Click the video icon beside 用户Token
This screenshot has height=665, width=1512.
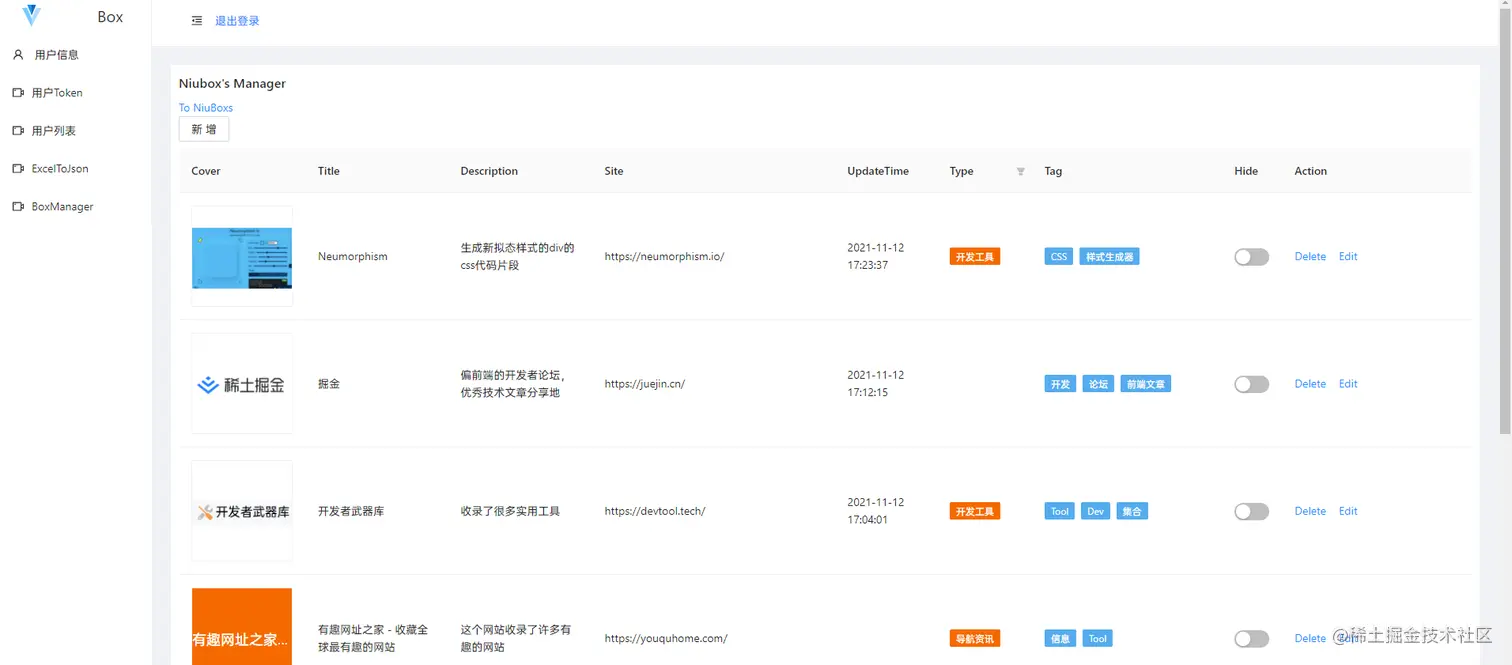click(18, 93)
